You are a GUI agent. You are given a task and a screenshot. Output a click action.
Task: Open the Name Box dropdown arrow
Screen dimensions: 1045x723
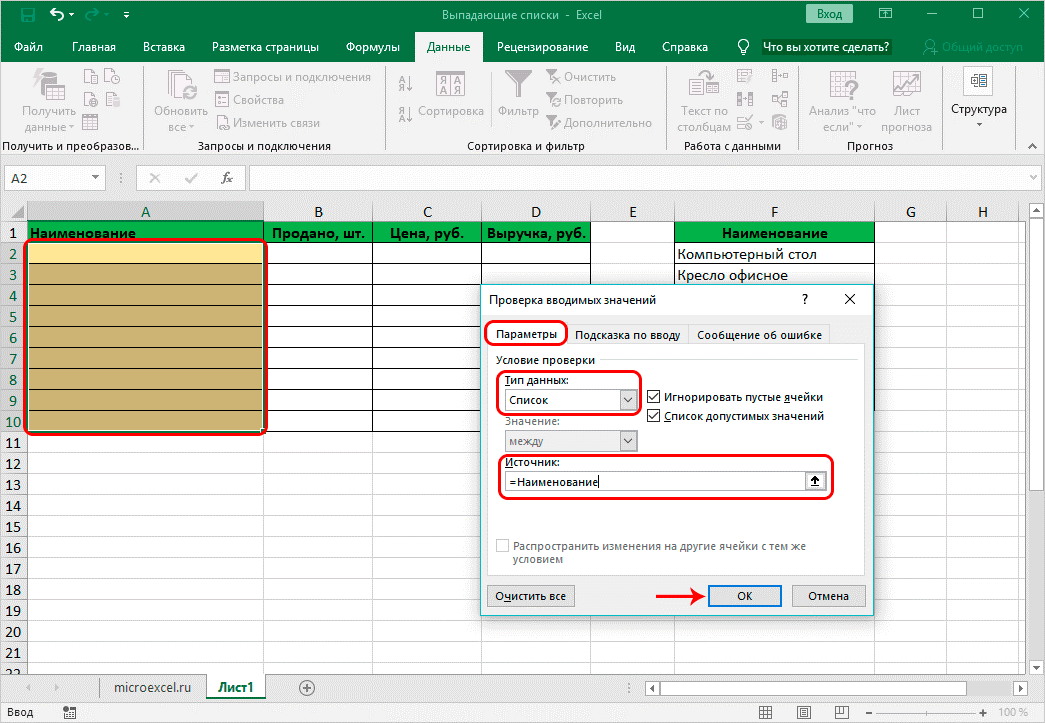96,178
